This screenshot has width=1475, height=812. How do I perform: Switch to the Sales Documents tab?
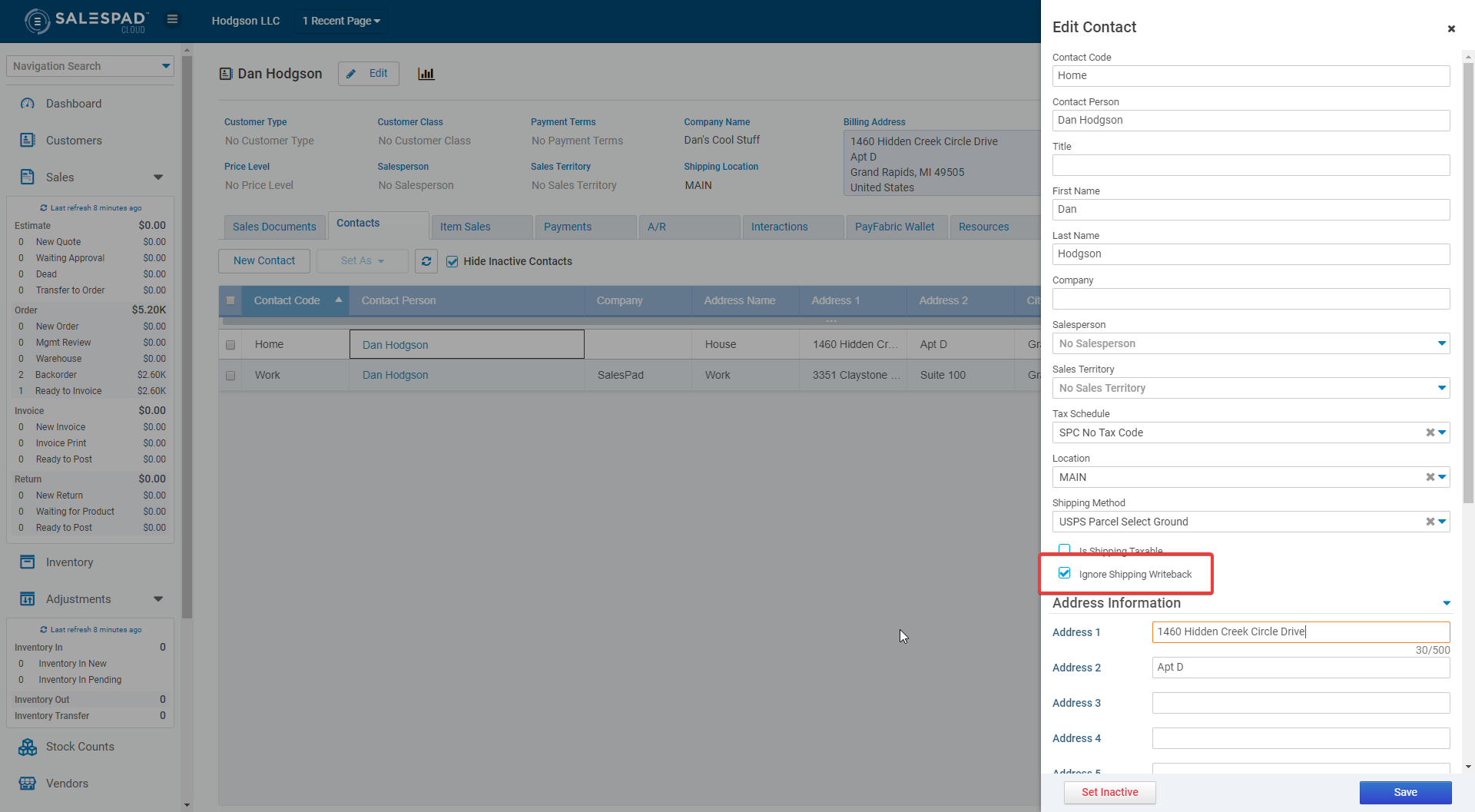pos(274,227)
